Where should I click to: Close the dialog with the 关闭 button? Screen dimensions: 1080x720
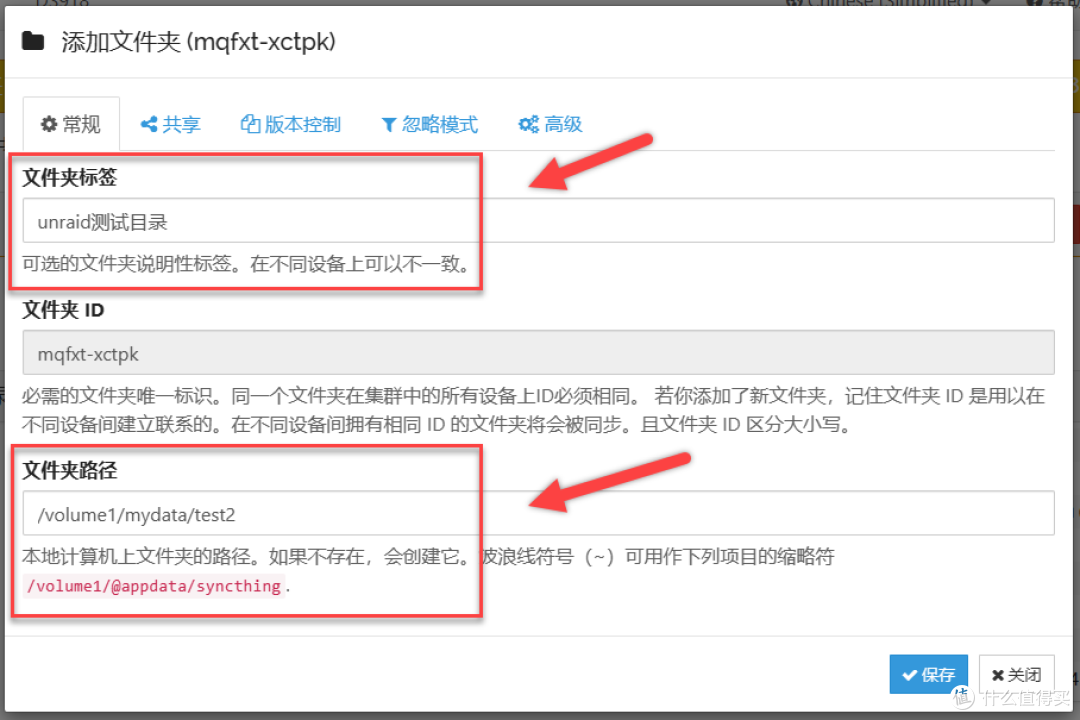click(1017, 674)
